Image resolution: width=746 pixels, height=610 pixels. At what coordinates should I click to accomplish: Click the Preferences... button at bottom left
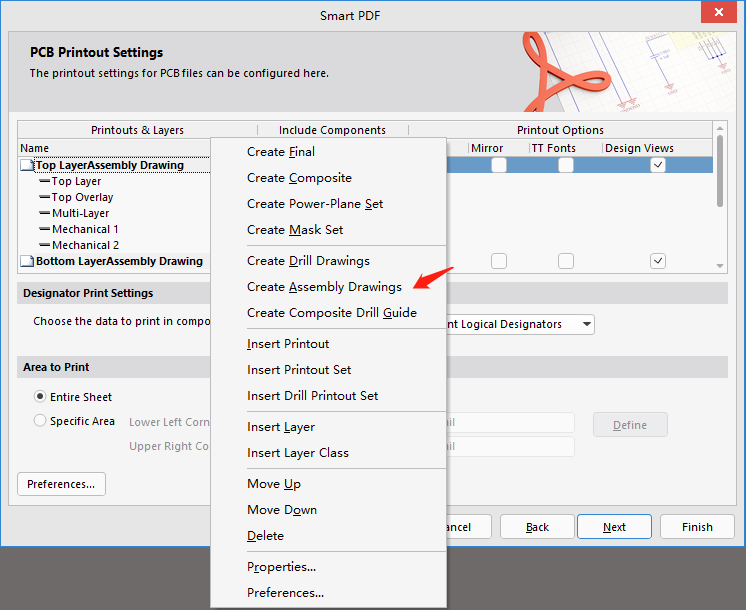[61, 484]
